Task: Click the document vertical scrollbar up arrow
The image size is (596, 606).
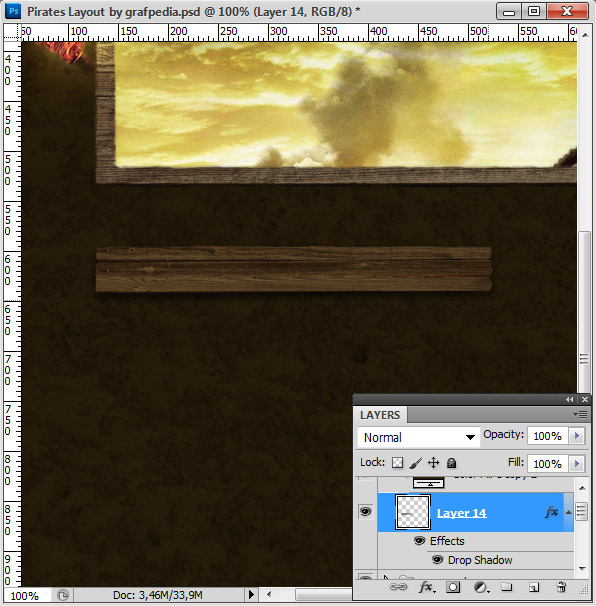Action: (585, 35)
